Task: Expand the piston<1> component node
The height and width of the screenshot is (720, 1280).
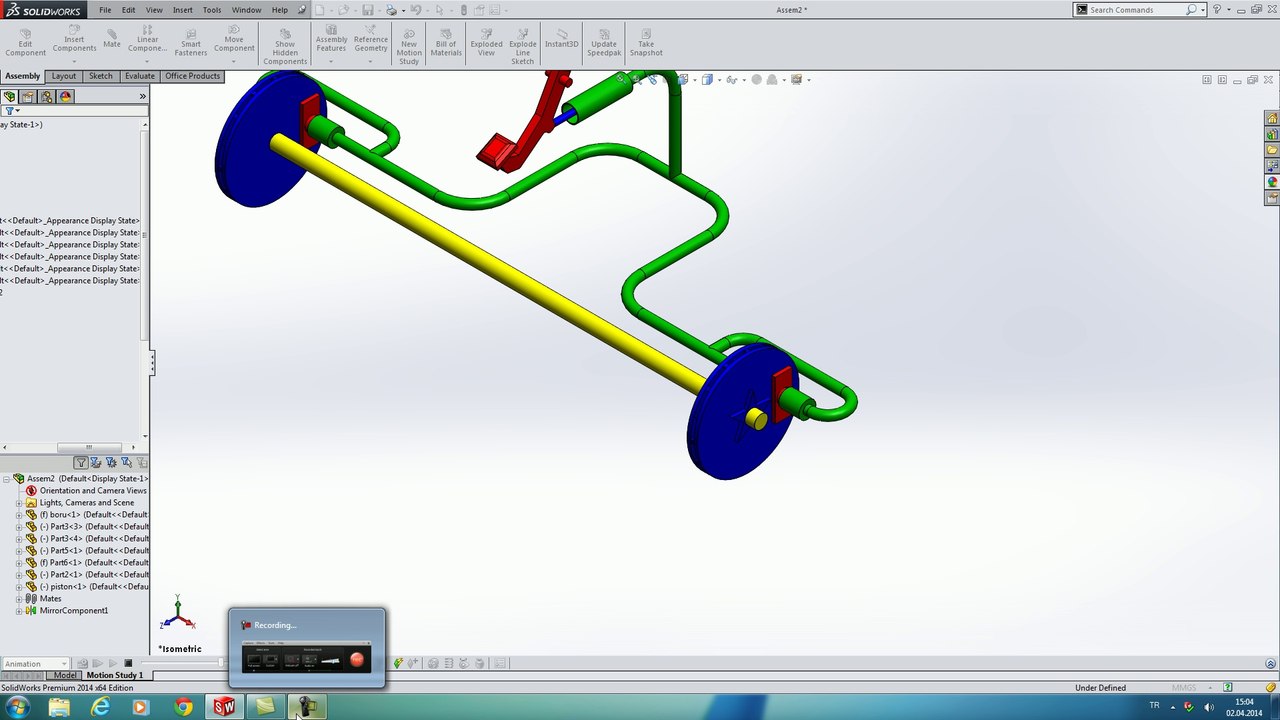Action: [x=19, y=587]
